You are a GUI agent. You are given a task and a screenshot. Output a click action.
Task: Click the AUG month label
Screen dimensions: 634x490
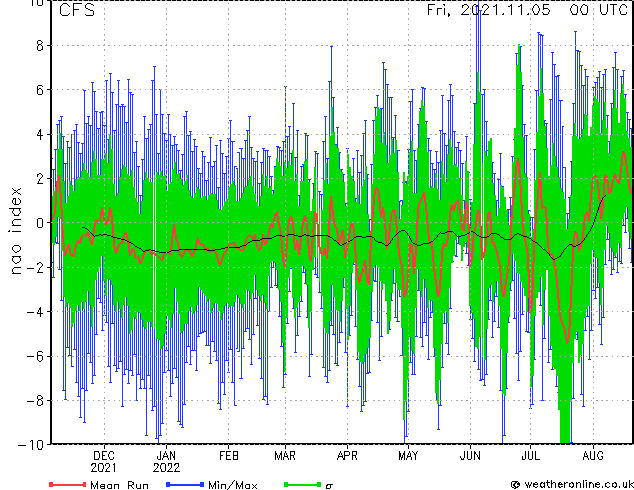point(593,456)
